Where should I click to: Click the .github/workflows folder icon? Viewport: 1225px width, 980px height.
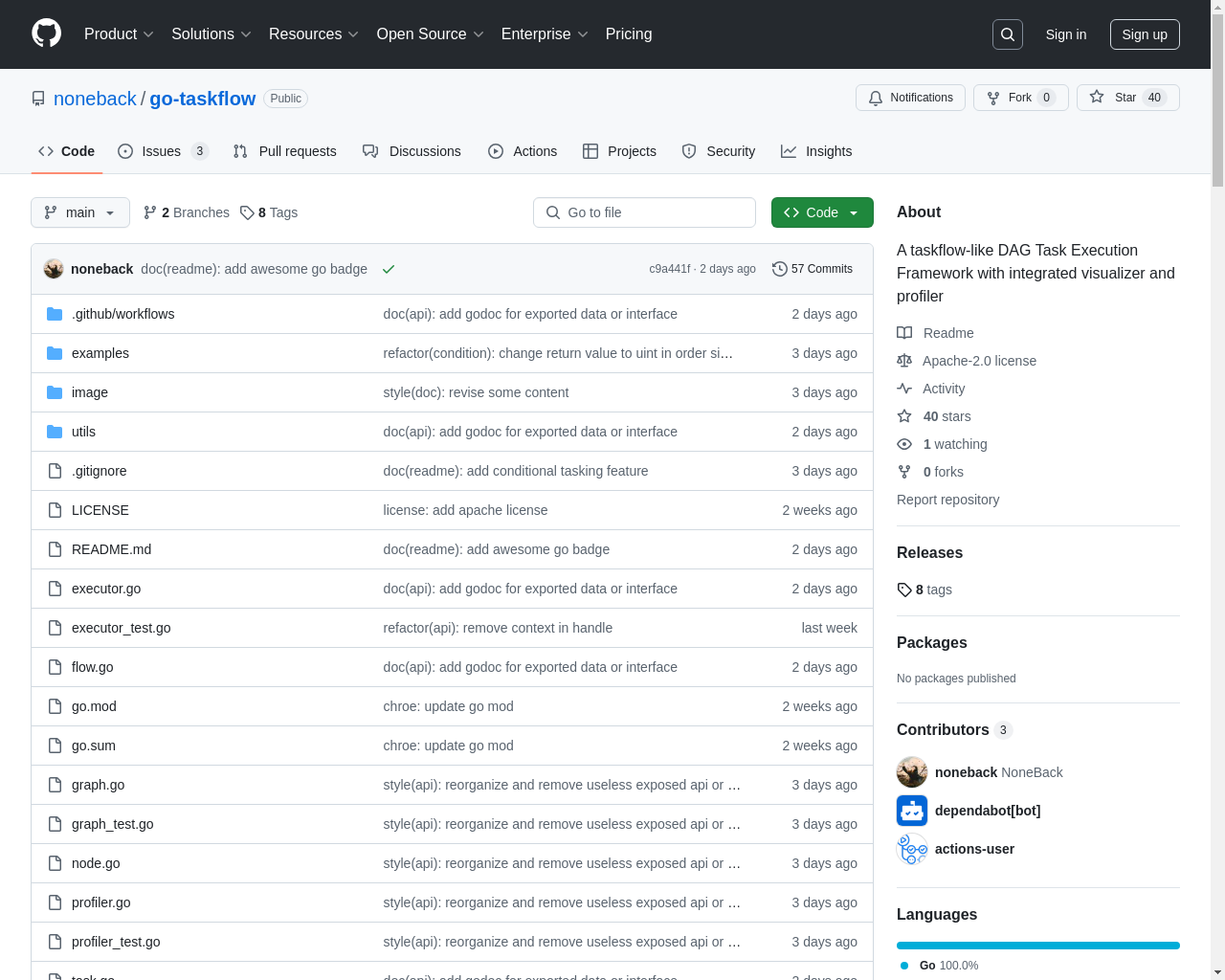(x=55, y=314)
